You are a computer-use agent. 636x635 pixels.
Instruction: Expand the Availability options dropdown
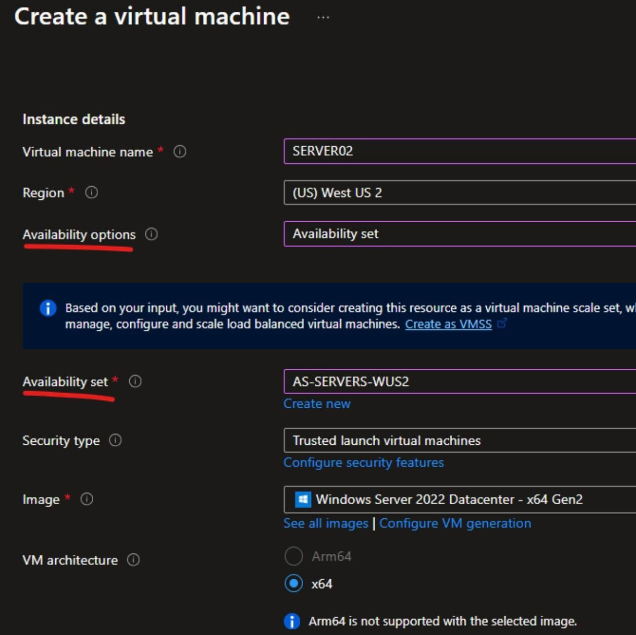click(460, 234)
